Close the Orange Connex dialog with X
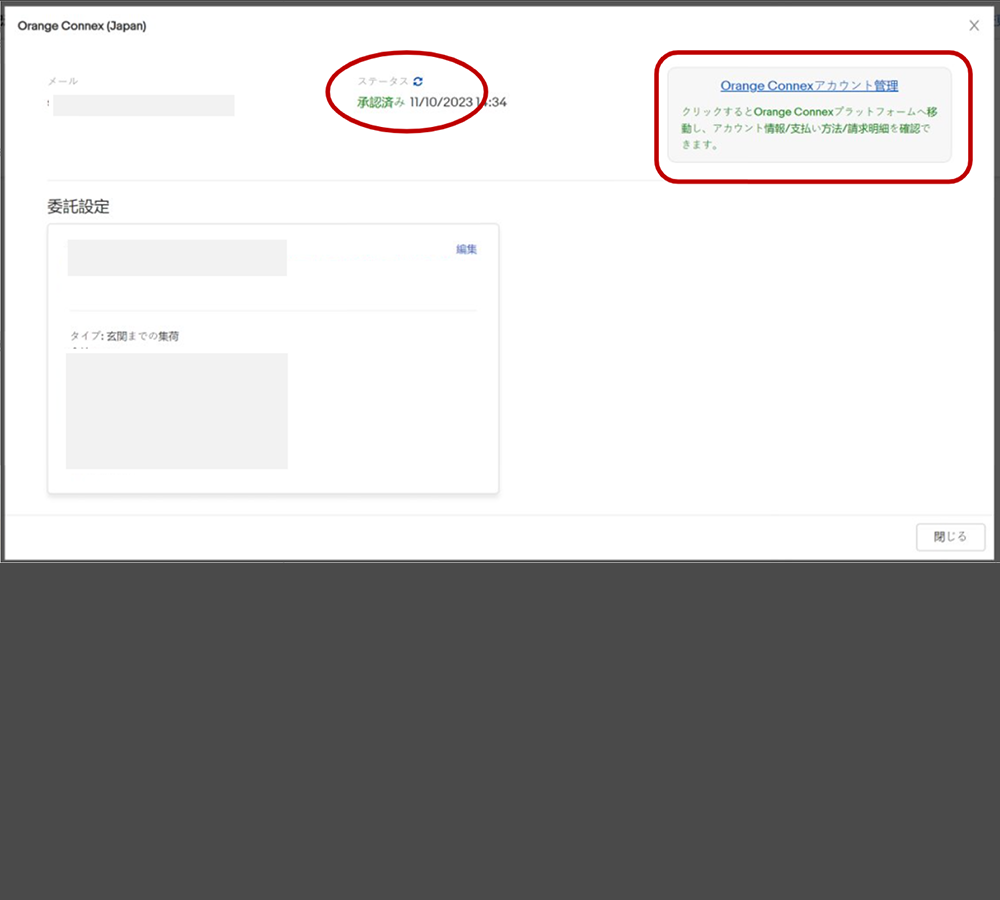The image size is (1000, 900). click(974, 26)
